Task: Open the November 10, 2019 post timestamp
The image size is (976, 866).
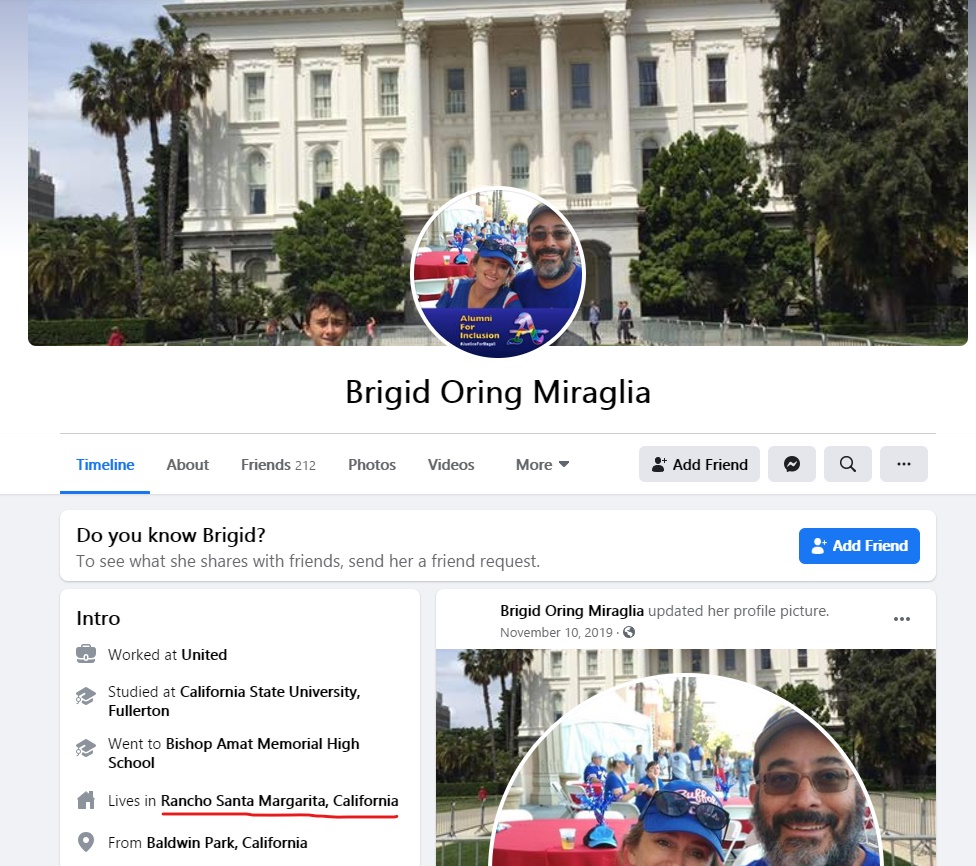Action: click(556, 633)
